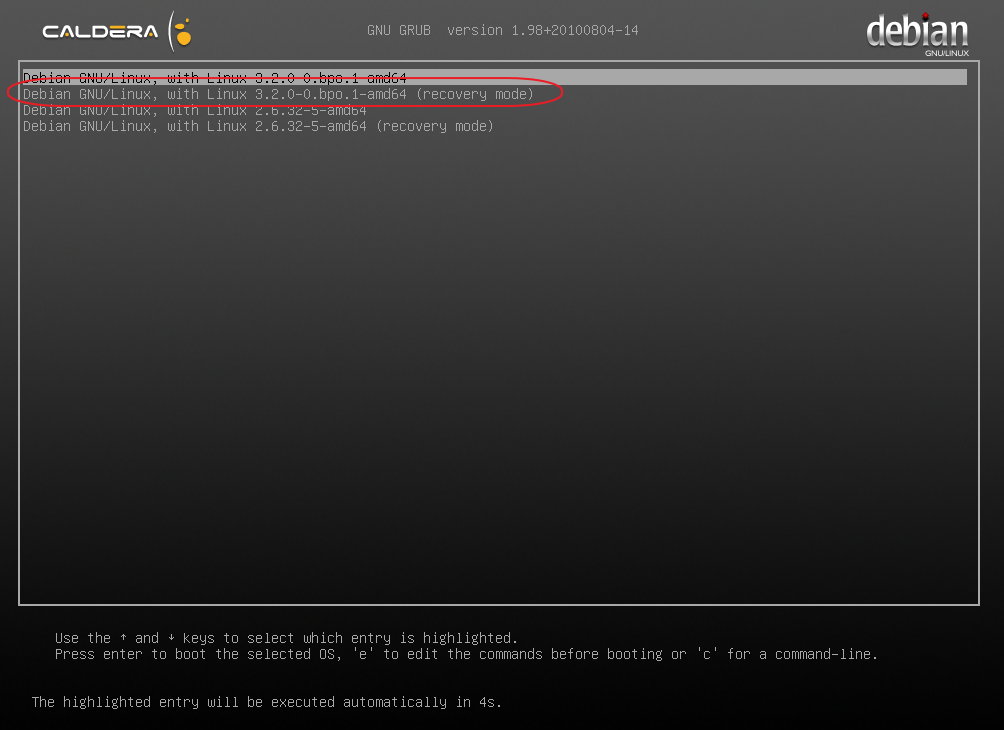The image size is (1004, 730).
Task: Click the down arrow symbol in help text
Action: (x=171, y=638)
